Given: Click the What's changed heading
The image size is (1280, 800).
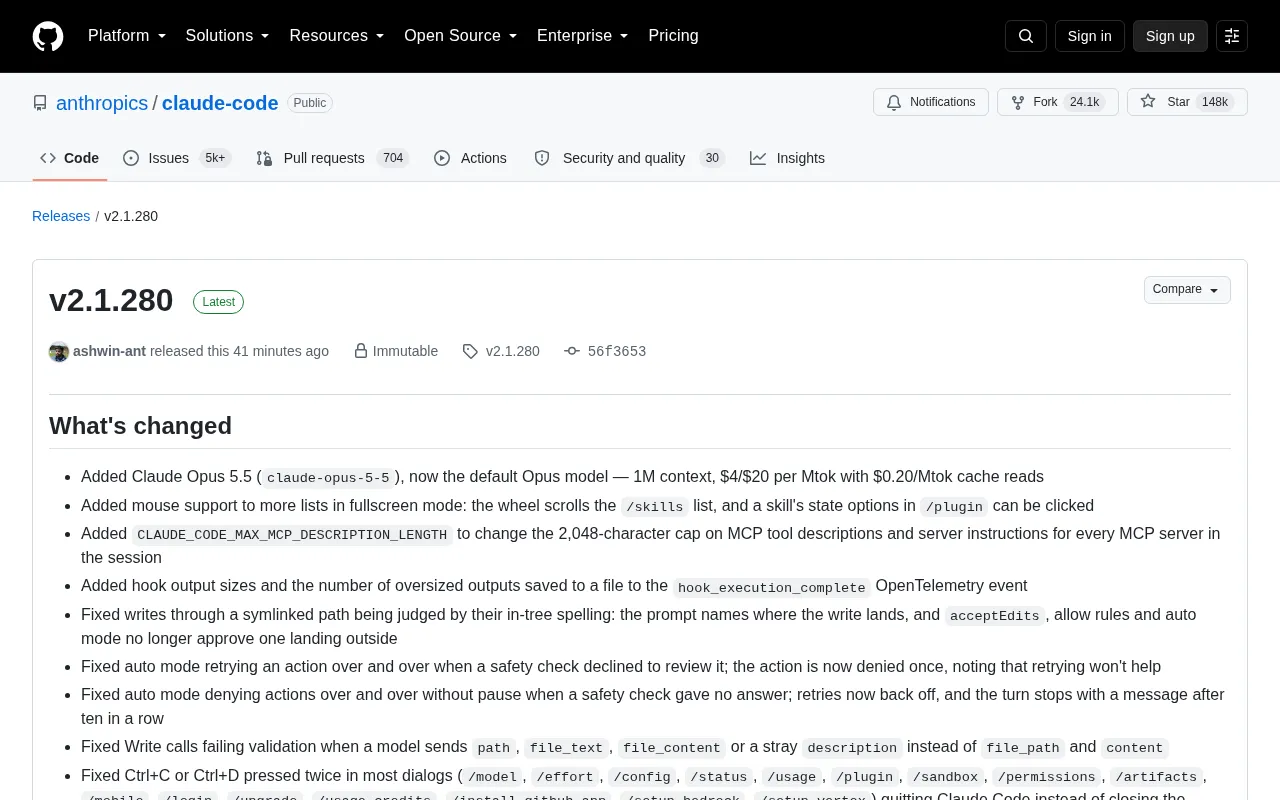Looking at the screenshot, I should [140, 426].
